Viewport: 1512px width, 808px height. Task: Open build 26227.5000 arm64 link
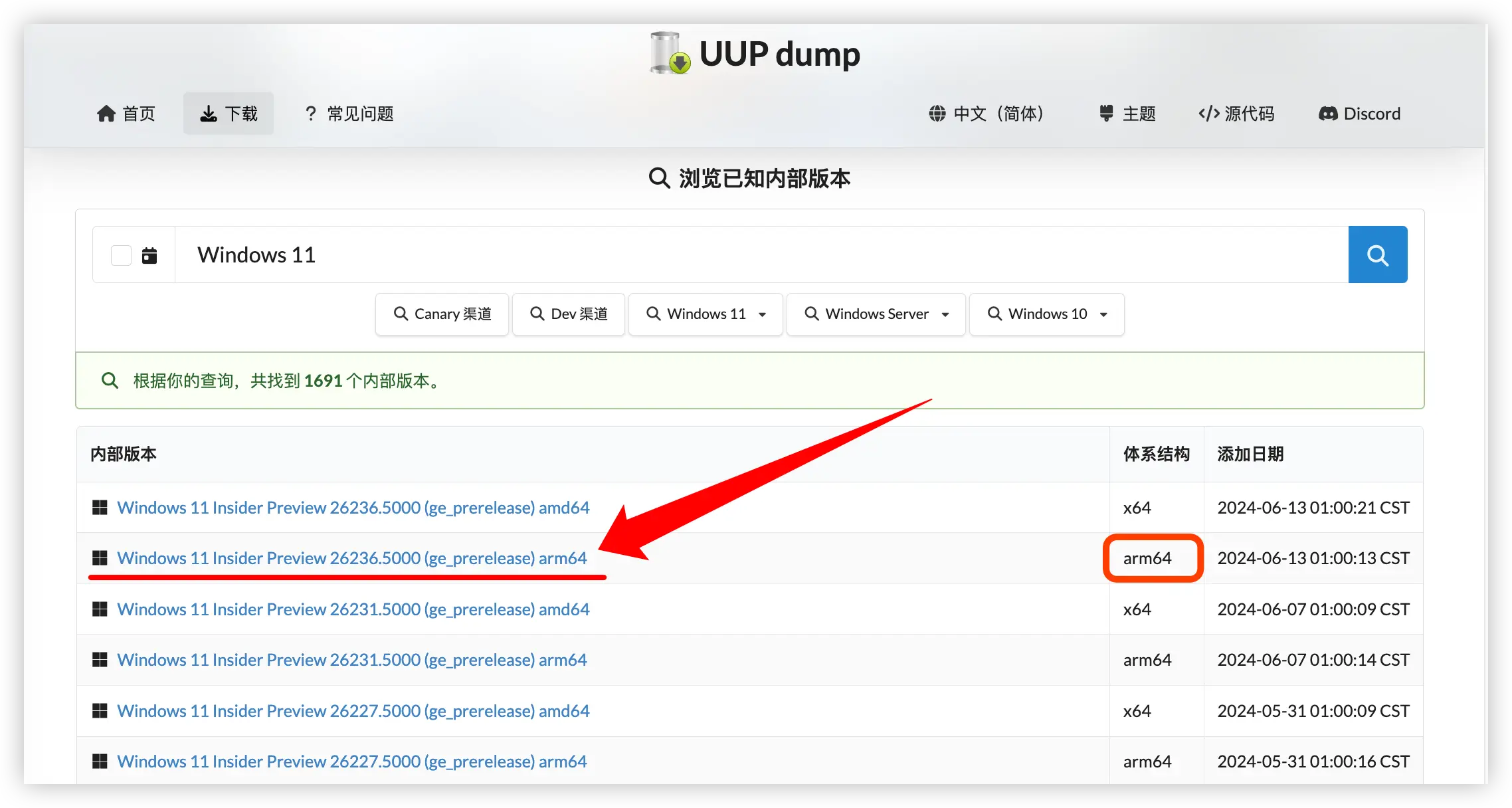352,761
